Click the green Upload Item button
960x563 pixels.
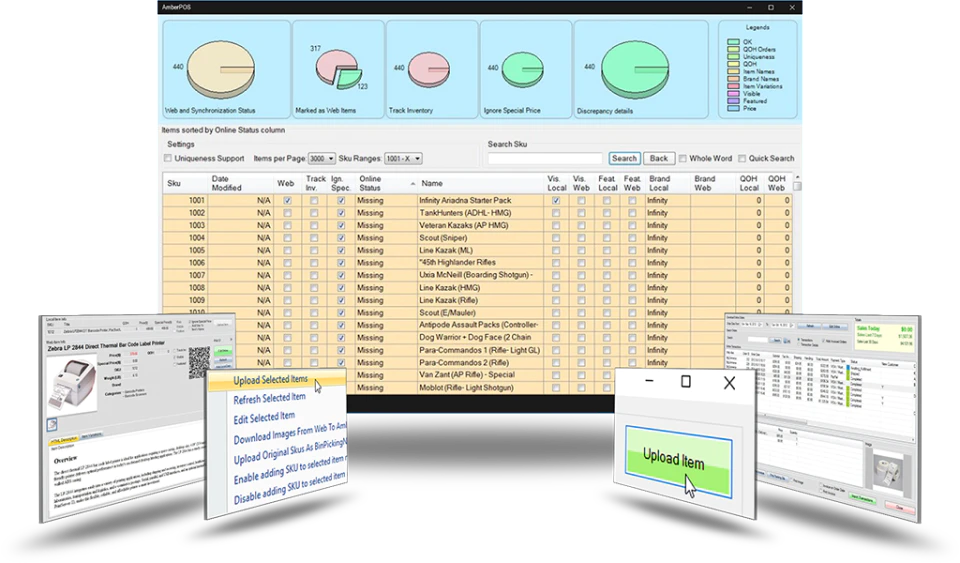coord(678,460)
